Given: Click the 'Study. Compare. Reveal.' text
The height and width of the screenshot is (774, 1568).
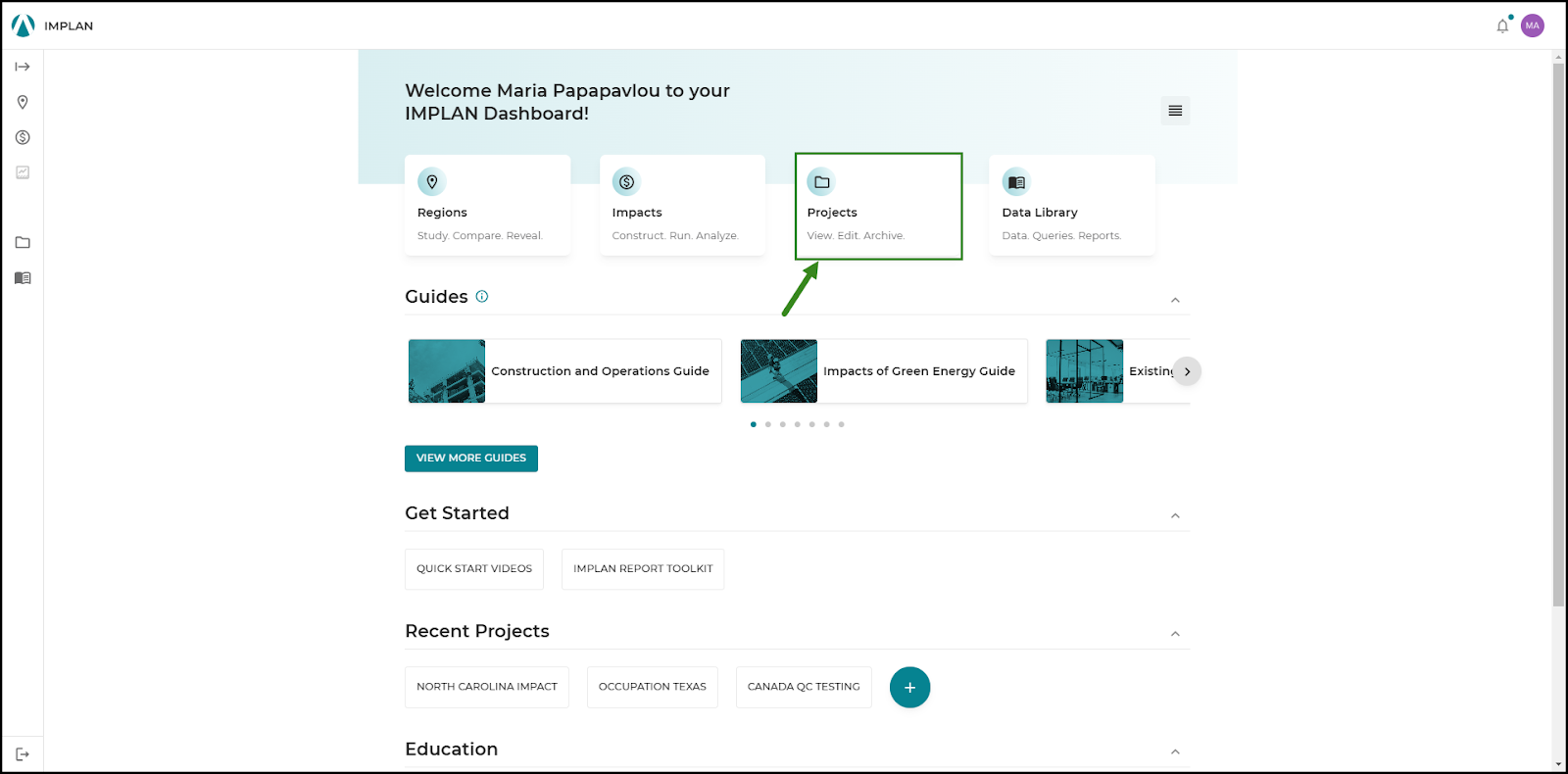Looking at the screenshot, I should tap(480, 236).
